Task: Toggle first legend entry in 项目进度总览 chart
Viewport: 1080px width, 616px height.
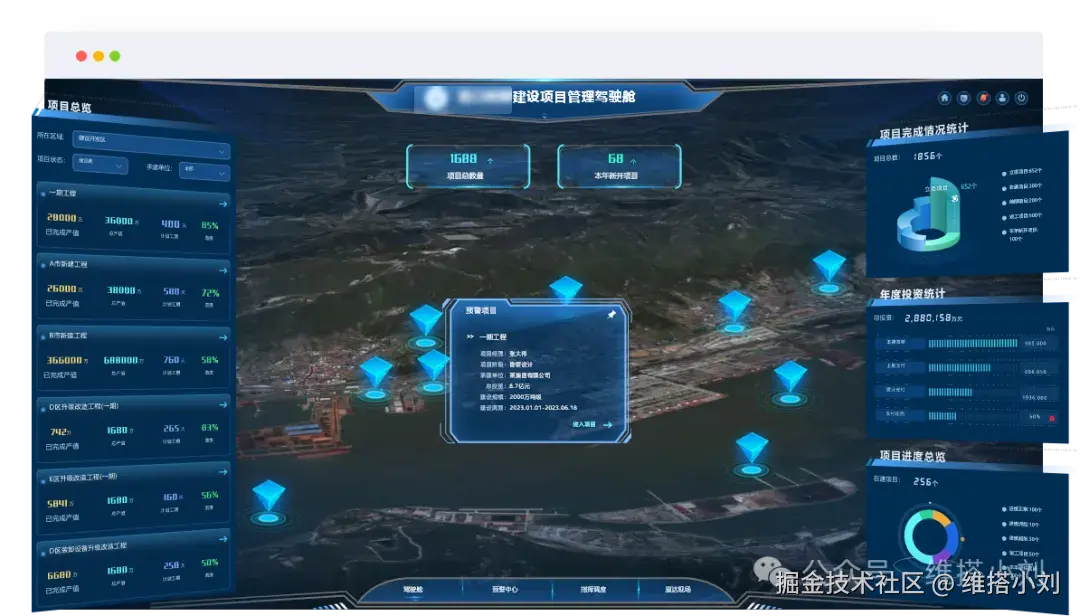Action: point(1022,510)
